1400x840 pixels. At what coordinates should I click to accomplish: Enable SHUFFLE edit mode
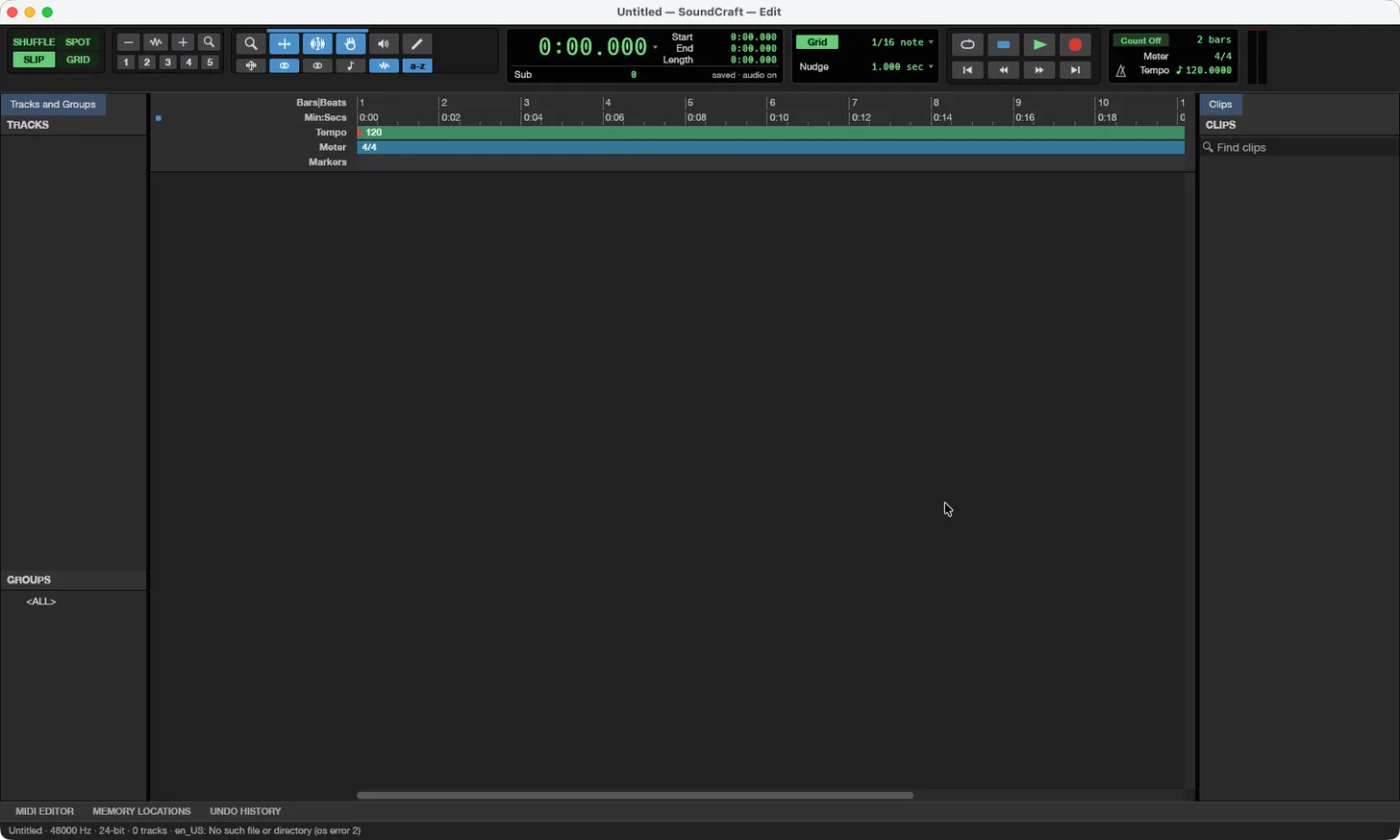pyautogui.click(x=34, y=42)
